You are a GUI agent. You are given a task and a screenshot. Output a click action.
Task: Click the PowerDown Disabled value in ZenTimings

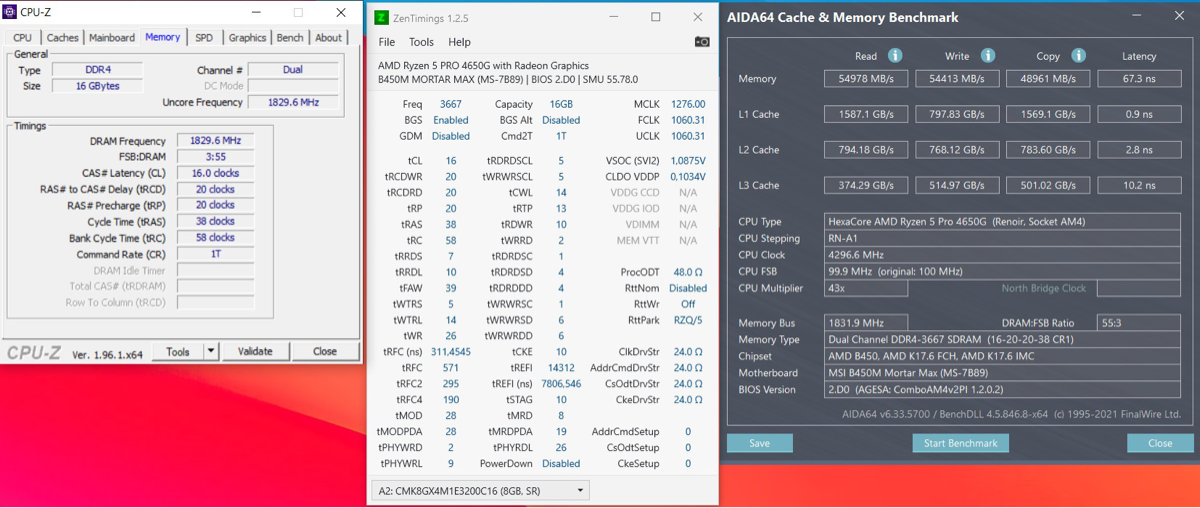(x=561, y=464)
